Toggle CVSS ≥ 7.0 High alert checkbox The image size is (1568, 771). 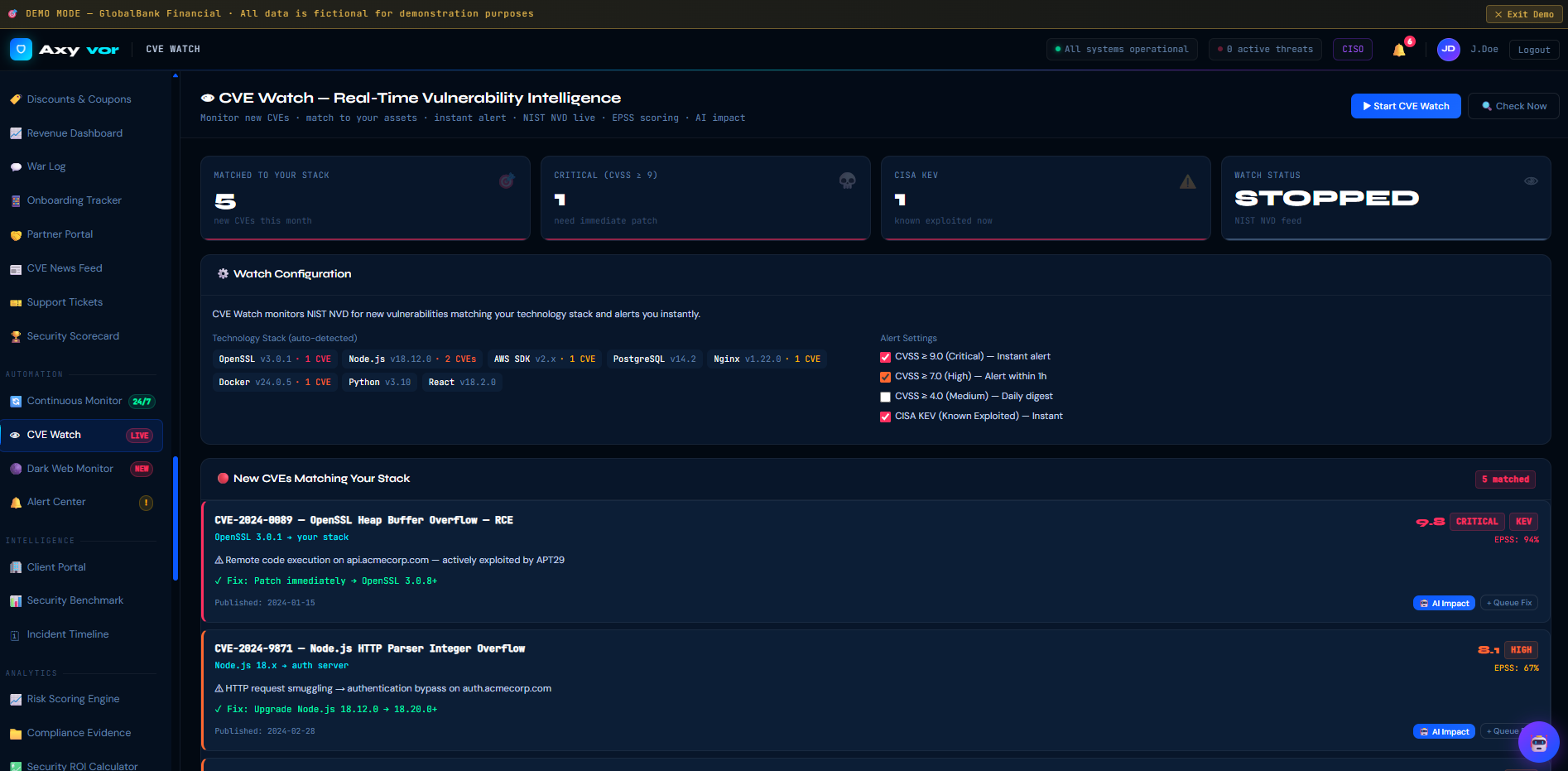pyautogui.click(x=885, y=377)
